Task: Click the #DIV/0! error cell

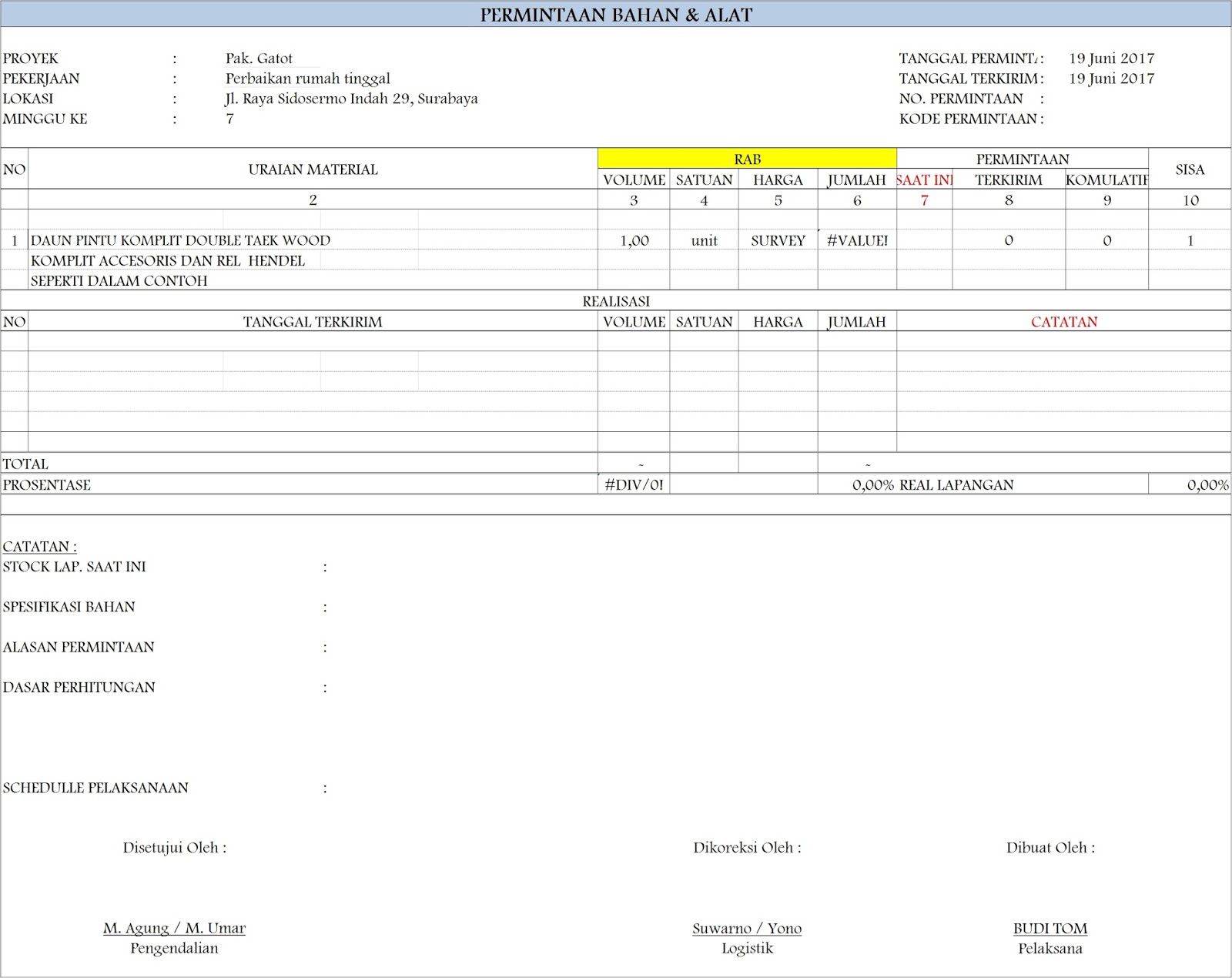Action: 634,484
